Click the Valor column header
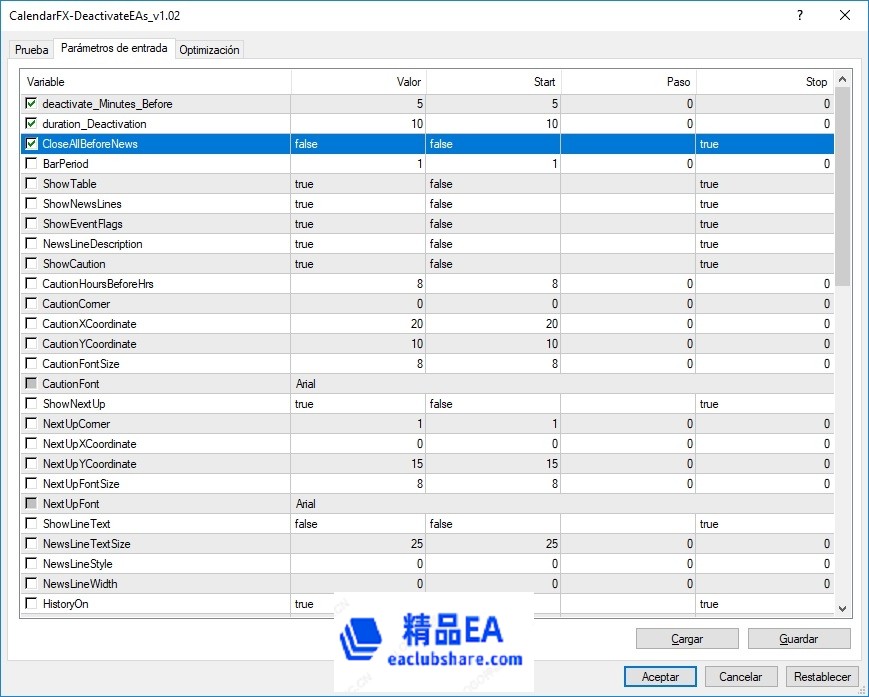 (358, 82)
